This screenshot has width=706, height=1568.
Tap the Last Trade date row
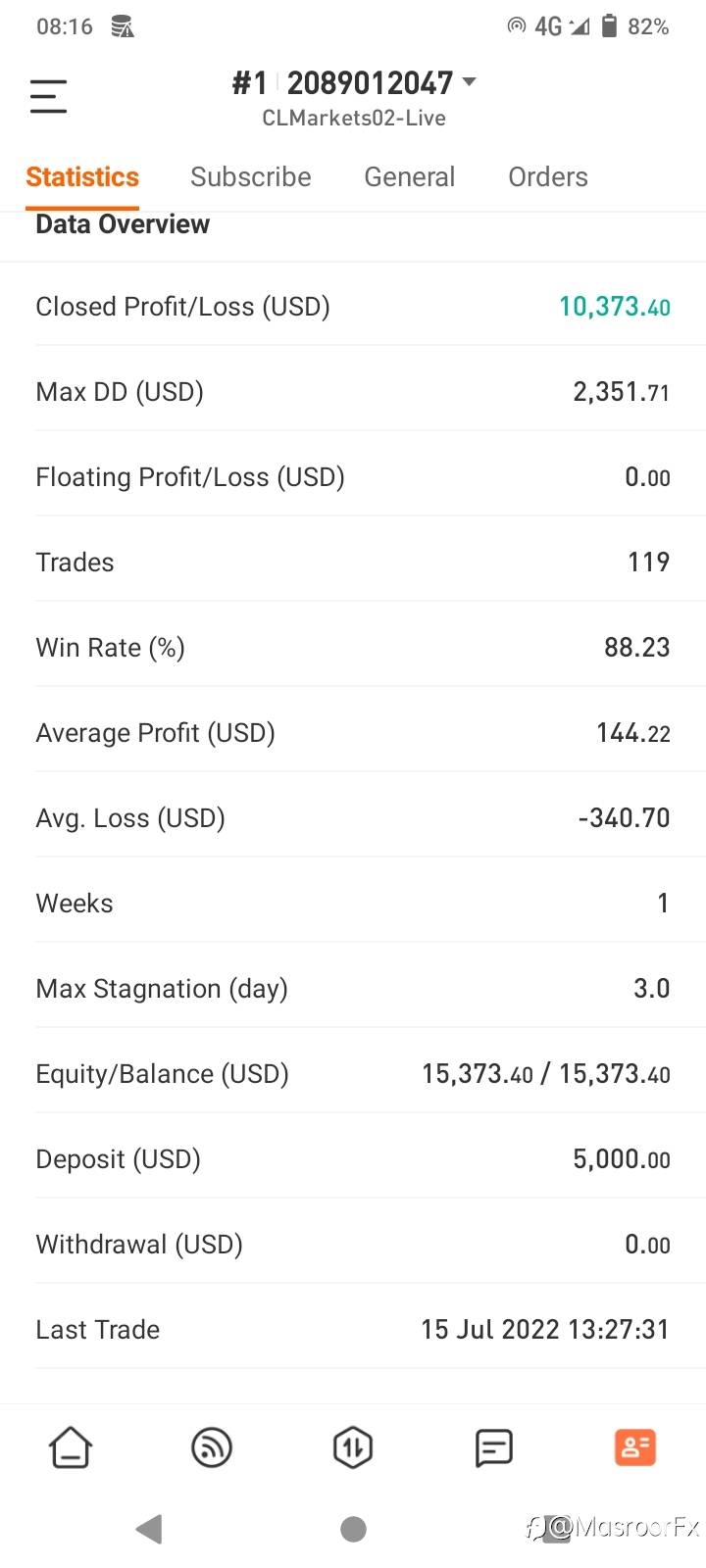pyautogui.click(x=353, y=1330)
